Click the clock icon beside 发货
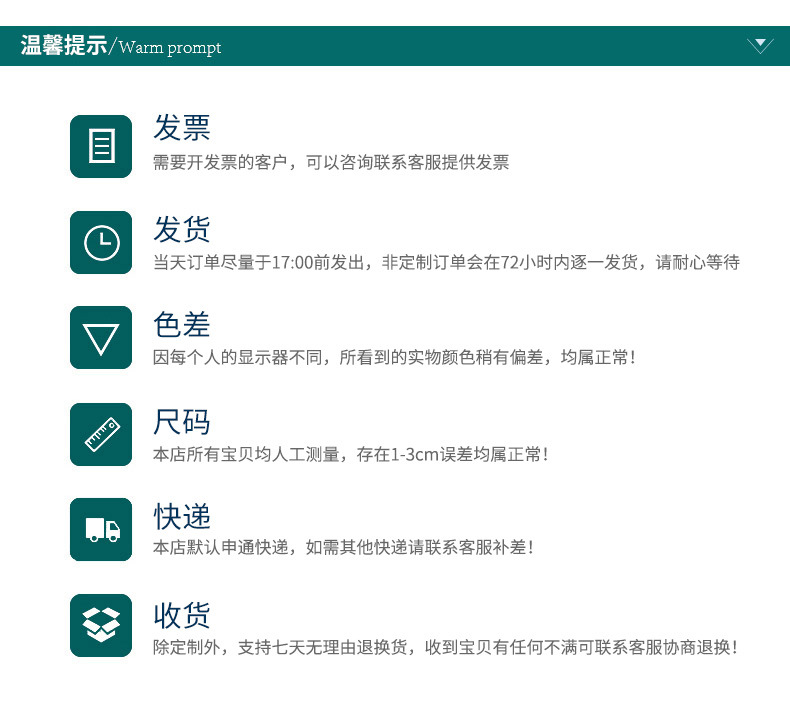 tap(101, 242)
